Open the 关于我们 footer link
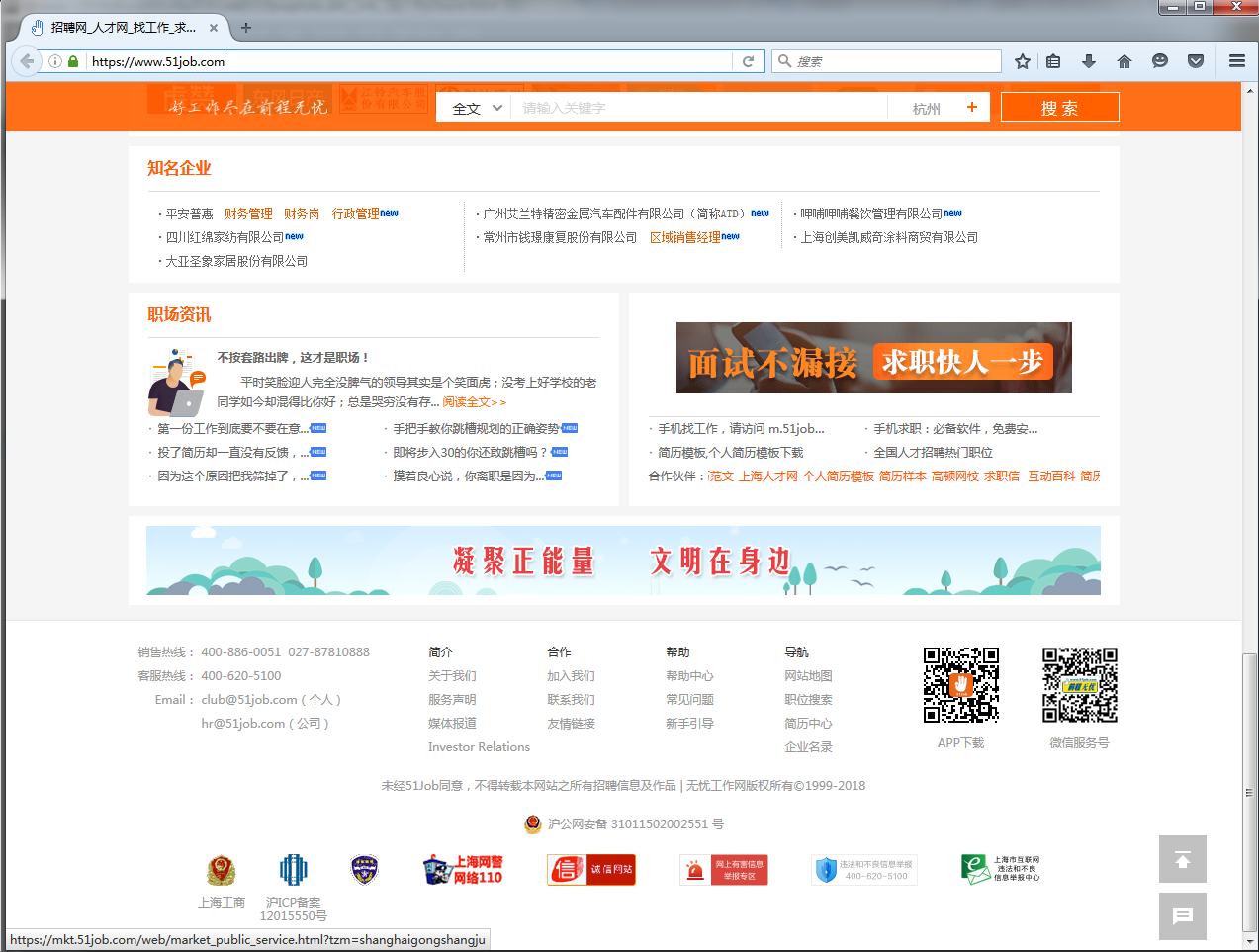 point(452,676)
